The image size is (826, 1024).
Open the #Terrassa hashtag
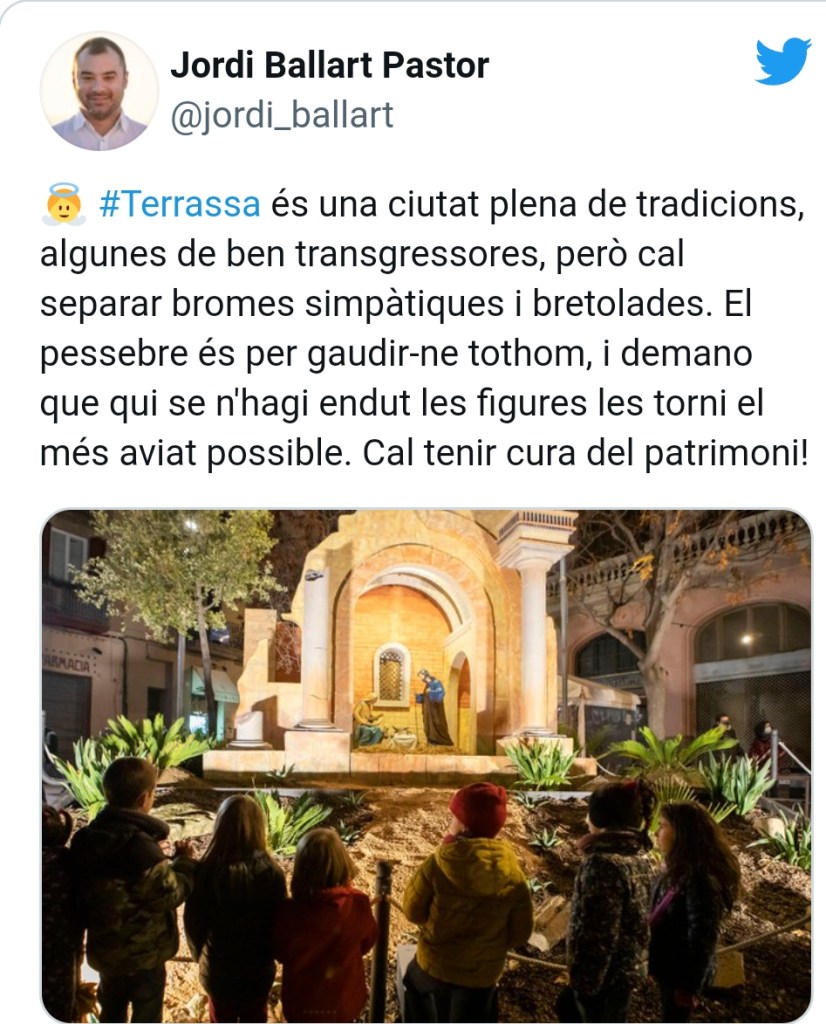coord(180,204)
